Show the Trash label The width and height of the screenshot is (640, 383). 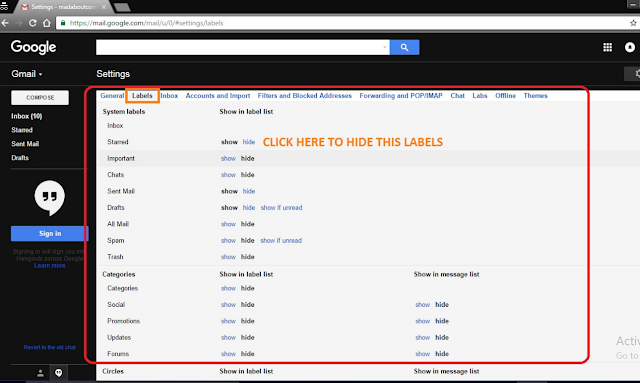pos(228,257)
